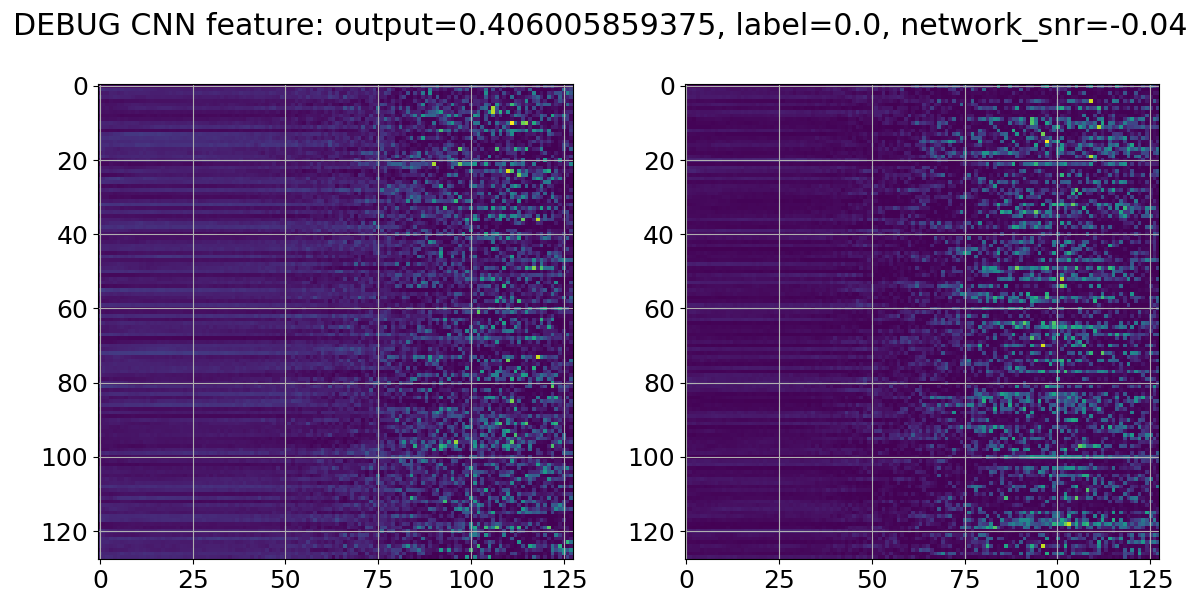Click y-axis tick label 100 on right plot
This screenshot has height=600, width=1200.
655,458
